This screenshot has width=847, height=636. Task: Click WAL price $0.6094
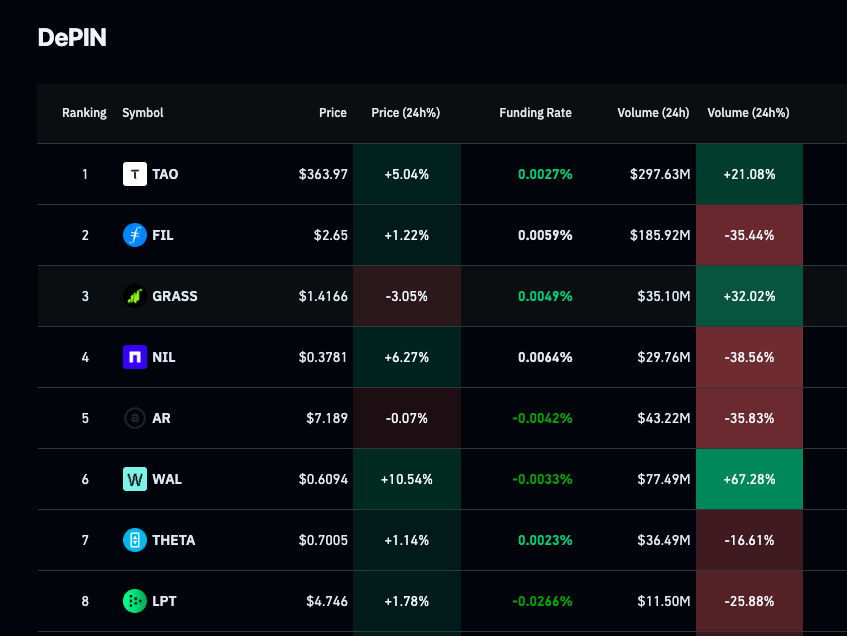coord(323,479)
